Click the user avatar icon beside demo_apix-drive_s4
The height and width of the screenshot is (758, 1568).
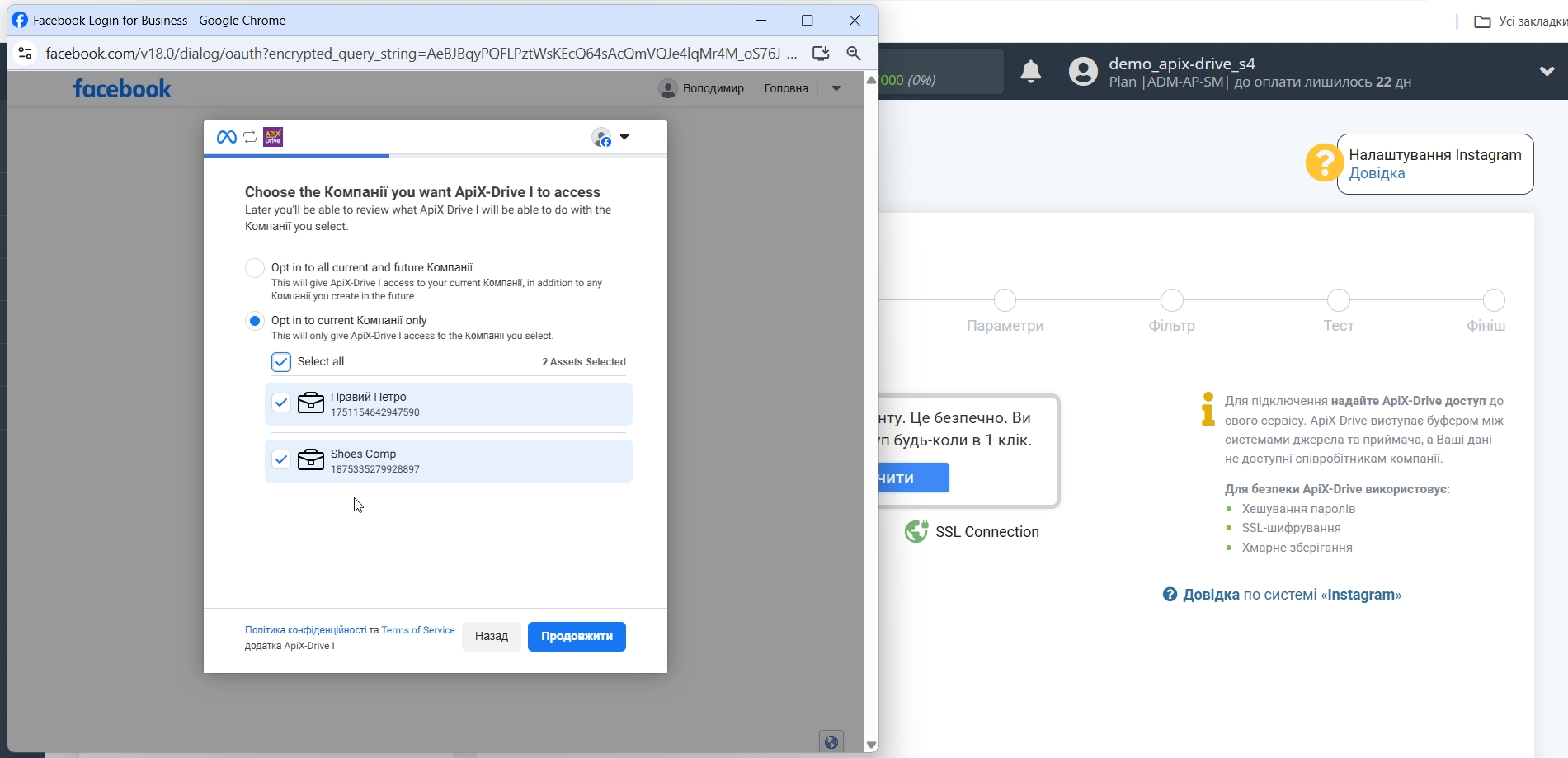[1084, 72]
